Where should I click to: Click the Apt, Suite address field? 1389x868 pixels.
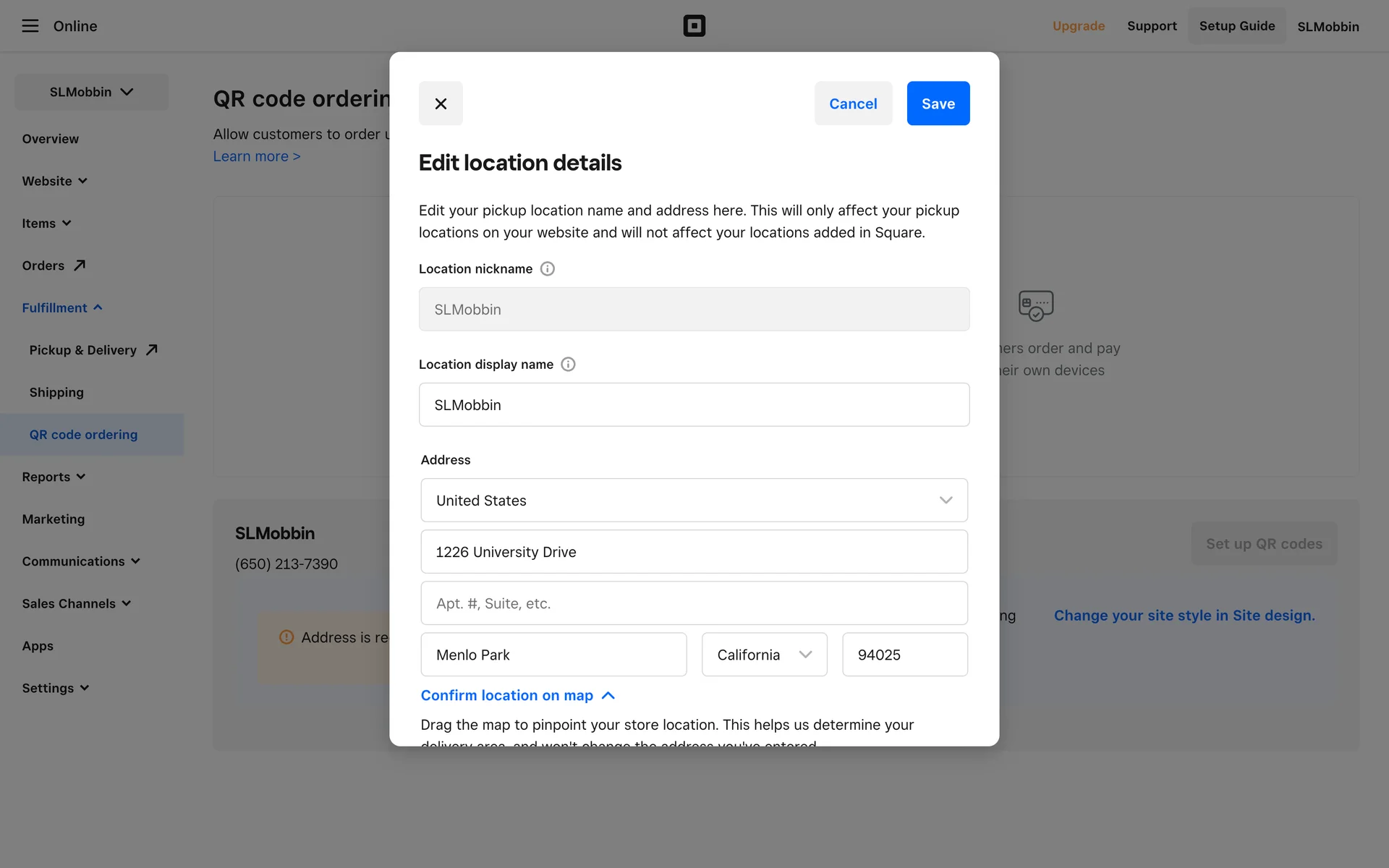tap(694, 603)
